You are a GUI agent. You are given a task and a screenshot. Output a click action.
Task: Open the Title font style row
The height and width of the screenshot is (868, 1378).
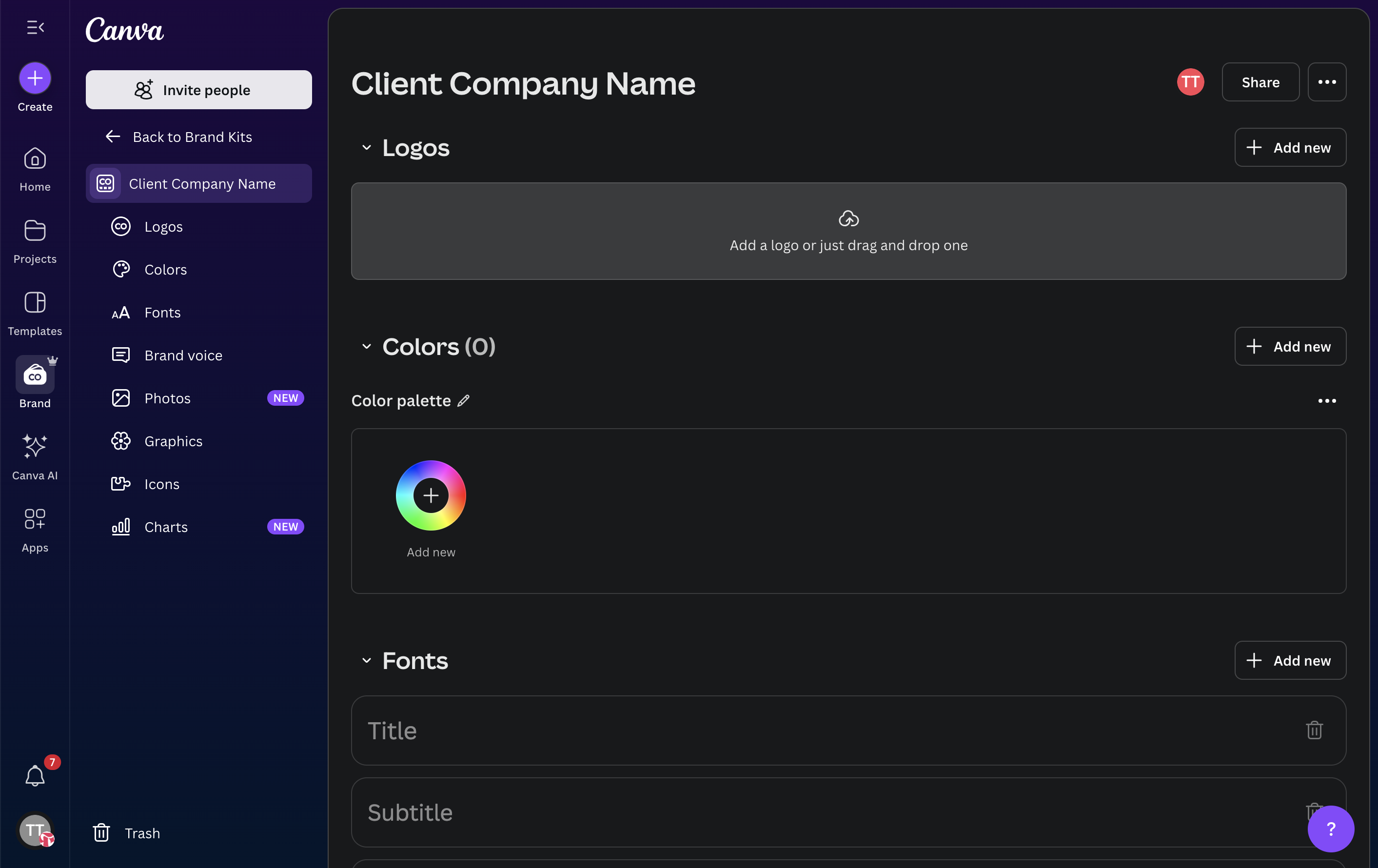(x=848, y=730)
